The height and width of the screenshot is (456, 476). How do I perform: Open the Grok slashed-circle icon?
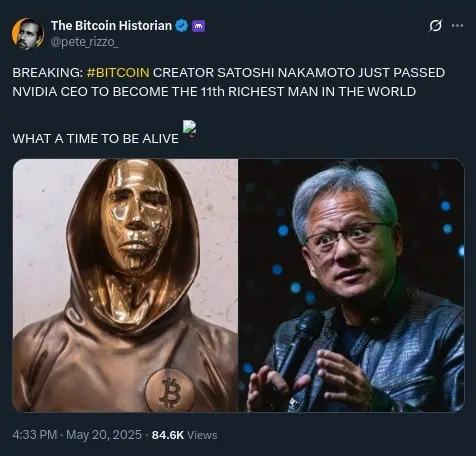pyautogui.click(x=436, y=26)
